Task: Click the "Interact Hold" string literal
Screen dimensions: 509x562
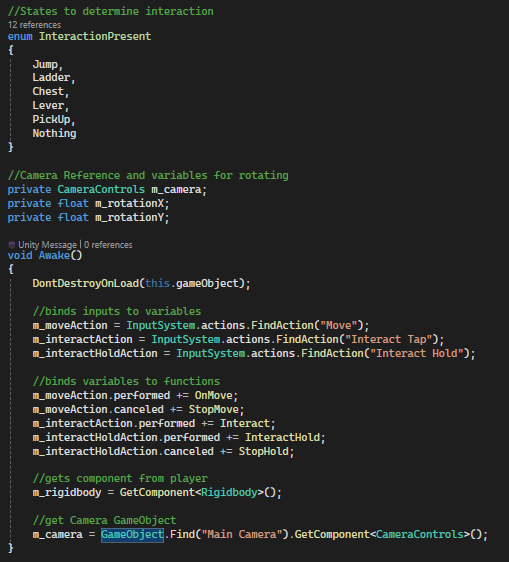Action: coord(417,353)
